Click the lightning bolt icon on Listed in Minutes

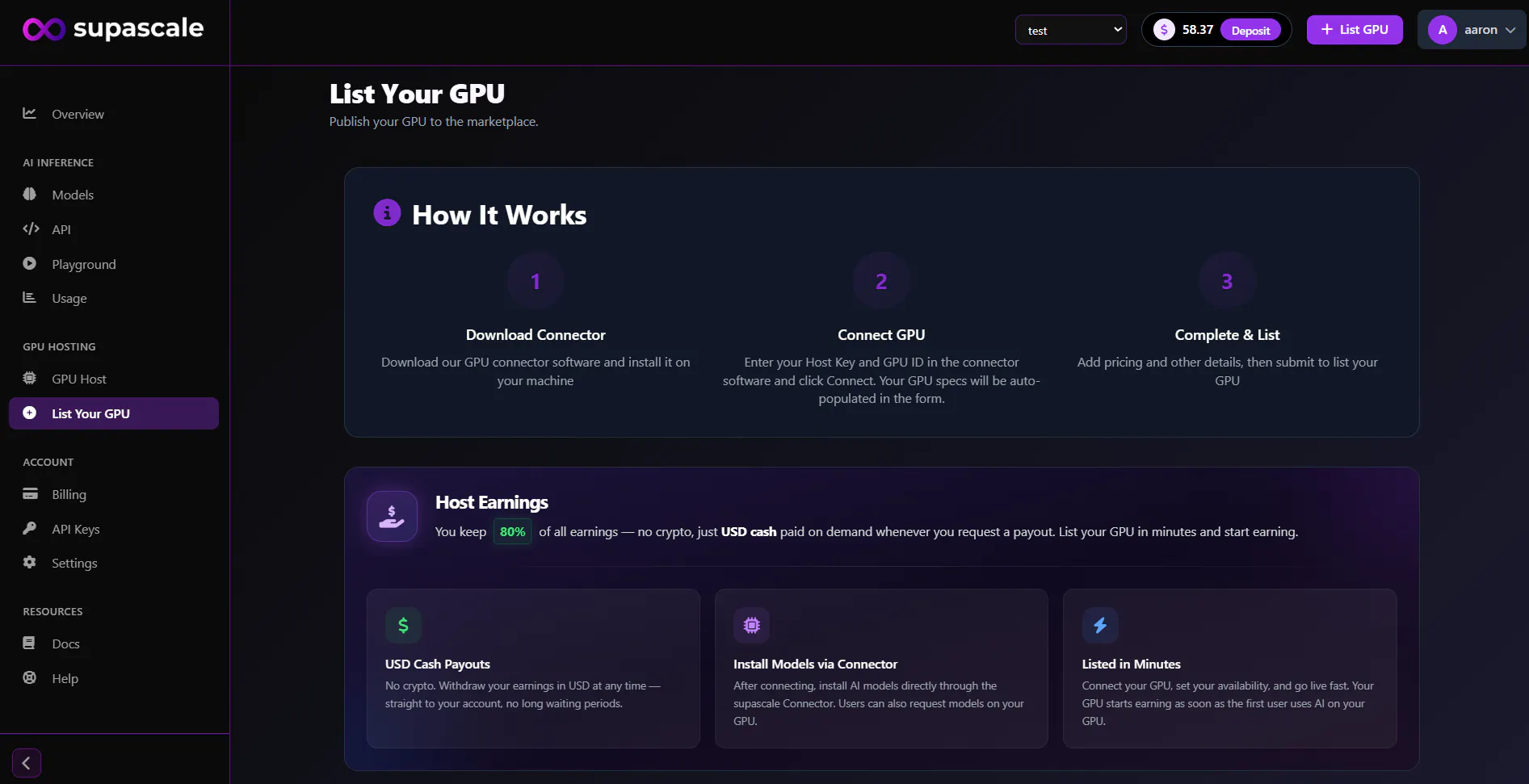[x=1100, y=625]
